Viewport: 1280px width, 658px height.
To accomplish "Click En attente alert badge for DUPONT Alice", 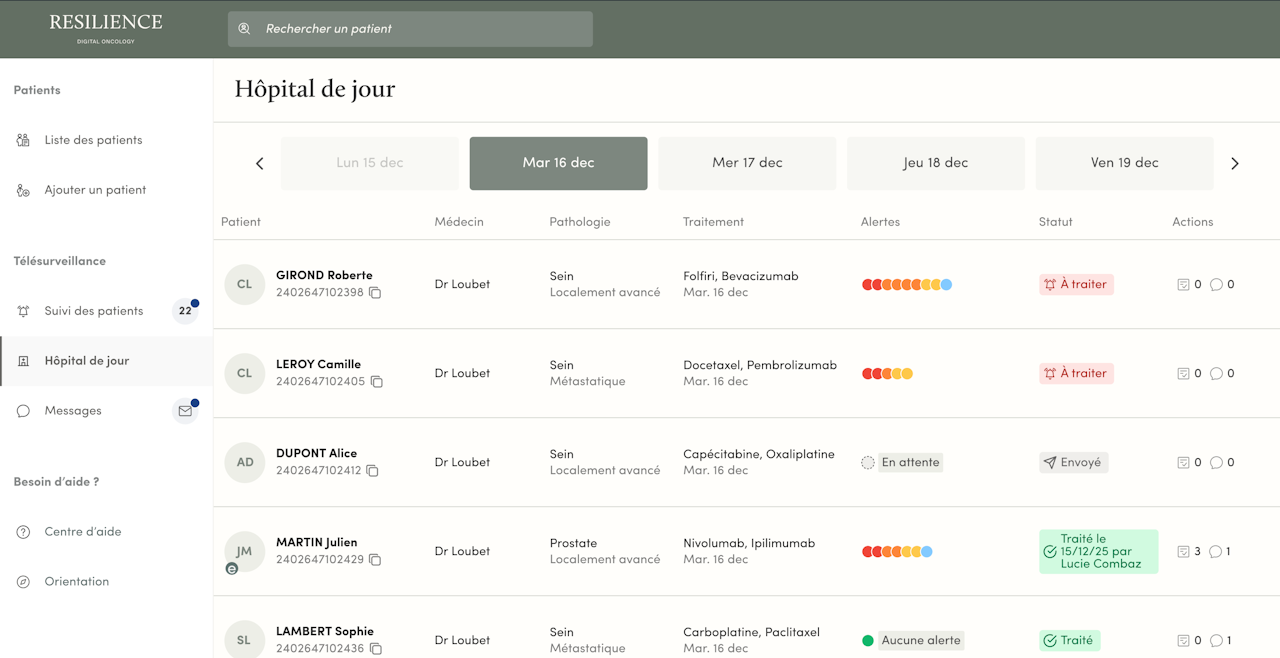I will pos(902,462).
